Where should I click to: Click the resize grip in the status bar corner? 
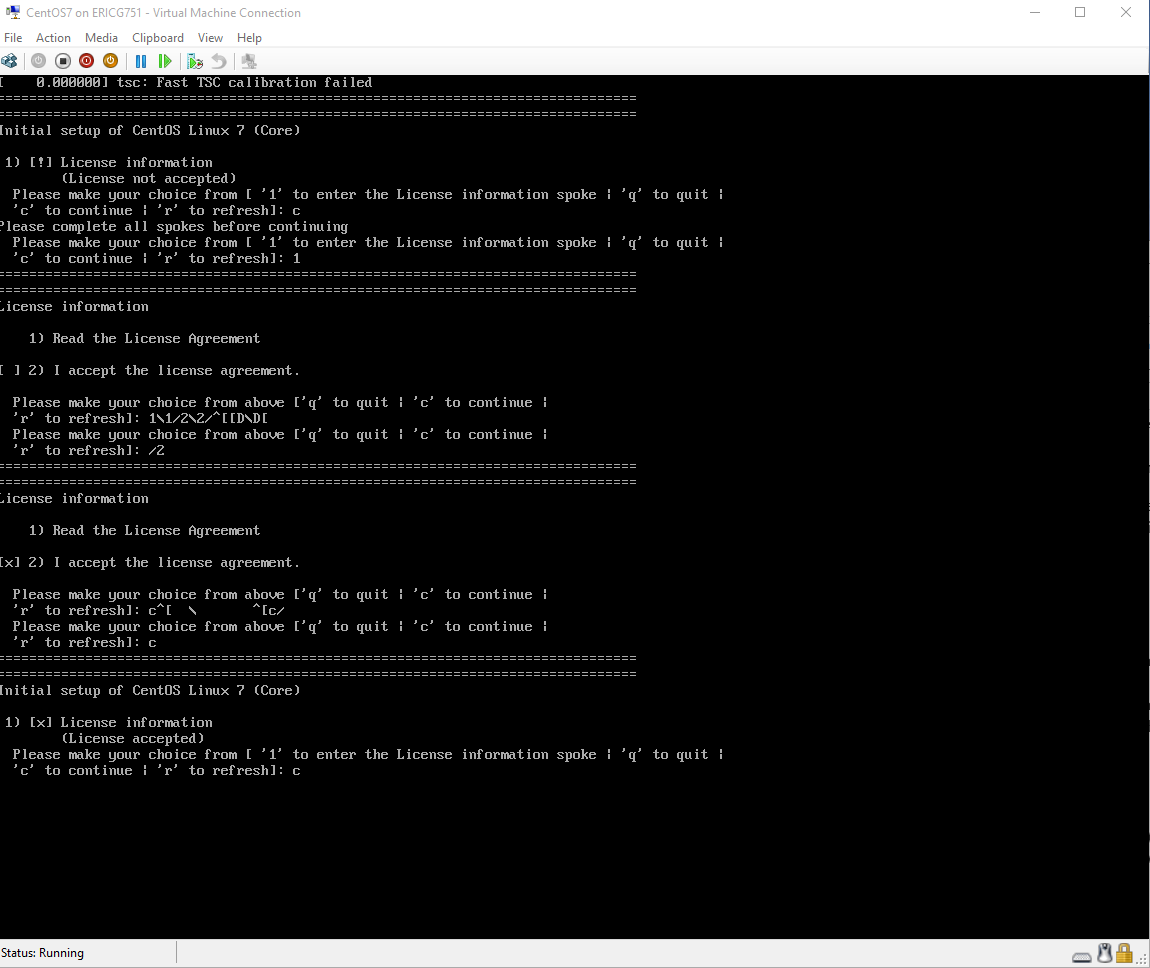pyautogui.click(x=1142, y=958)
